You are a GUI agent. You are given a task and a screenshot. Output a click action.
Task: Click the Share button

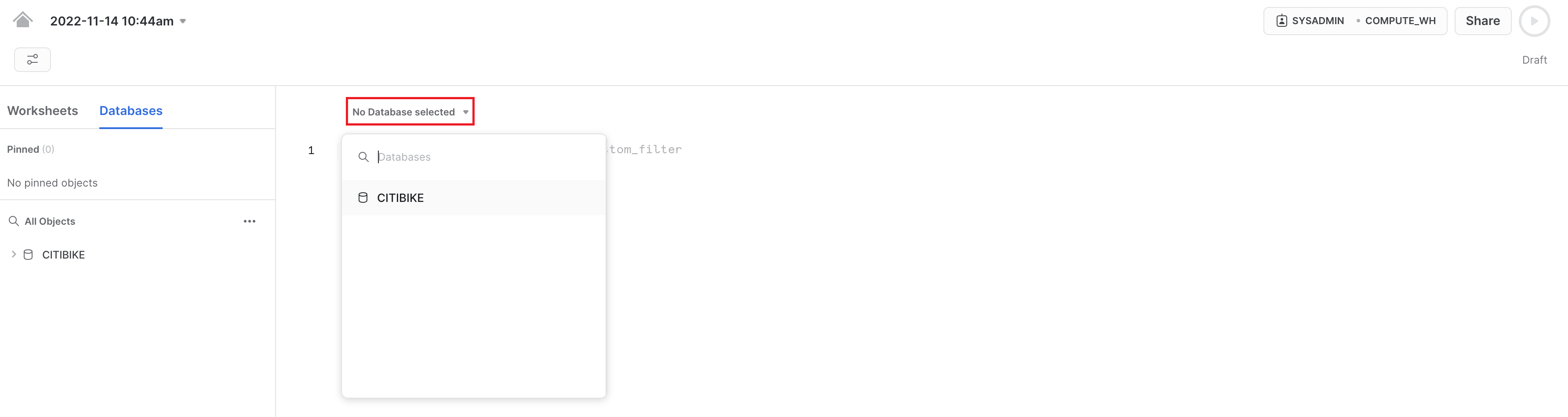(x=1482, y=21)
